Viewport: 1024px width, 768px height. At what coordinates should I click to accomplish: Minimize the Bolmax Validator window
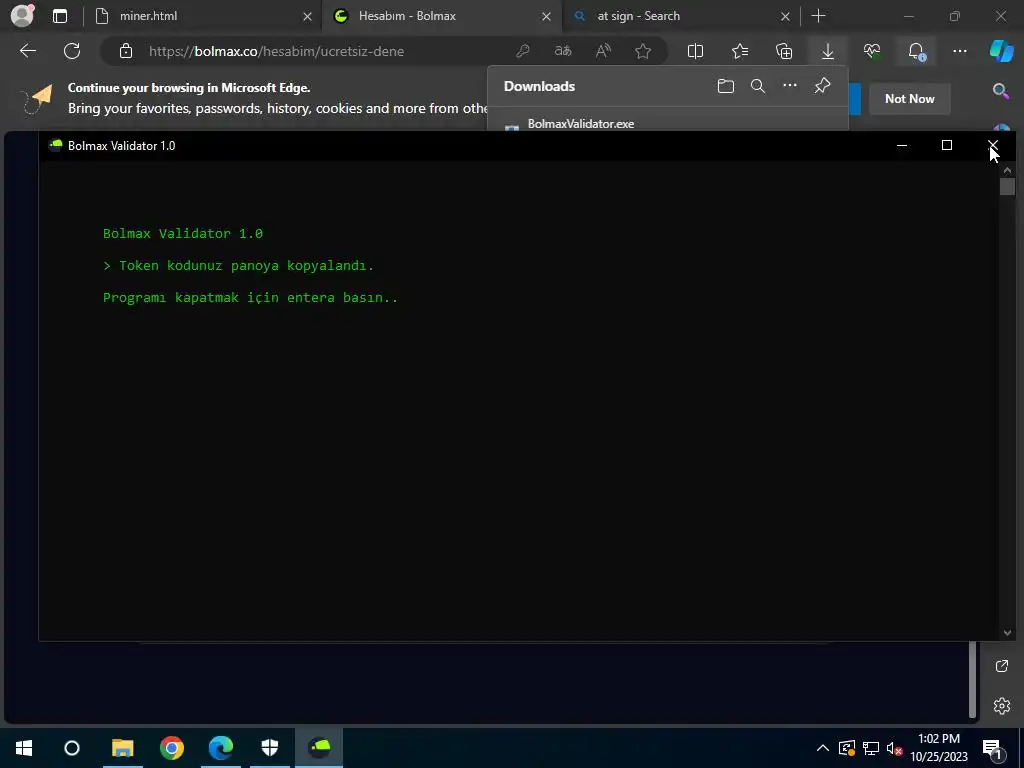click(902, 145)
